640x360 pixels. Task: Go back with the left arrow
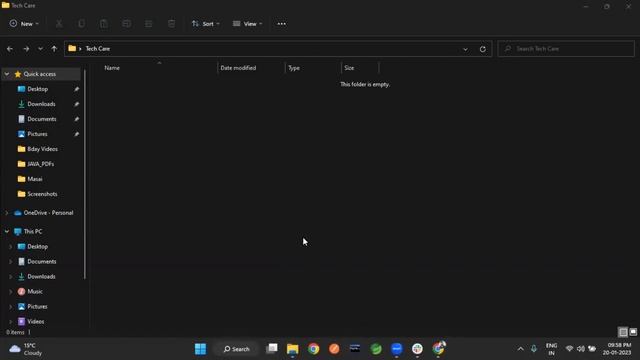[10, 49]
